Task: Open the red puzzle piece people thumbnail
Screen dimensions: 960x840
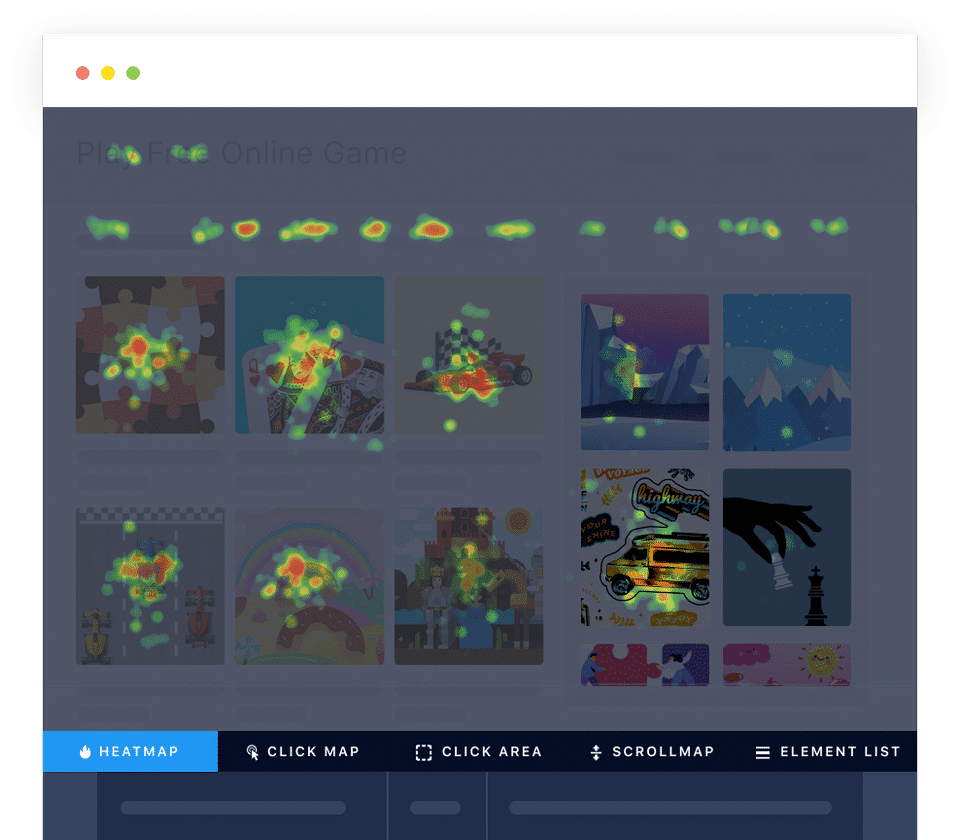Action: coord(645,665)
